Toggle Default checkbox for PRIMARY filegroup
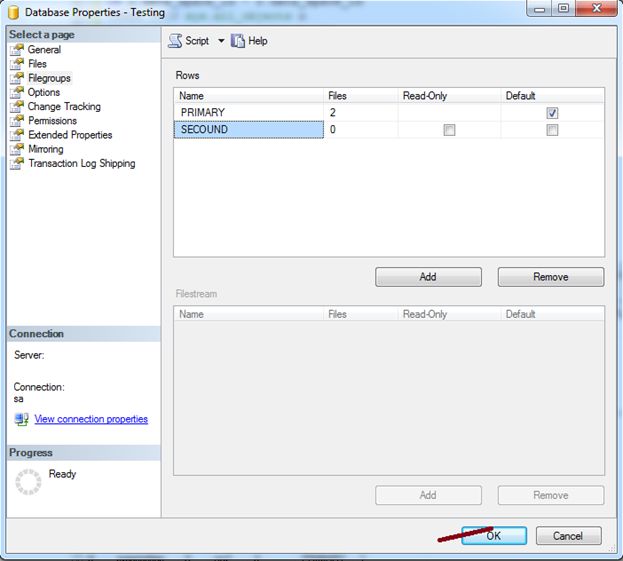Image resolution: width=623 pixels, height=561 pixels. pos(552,113)
